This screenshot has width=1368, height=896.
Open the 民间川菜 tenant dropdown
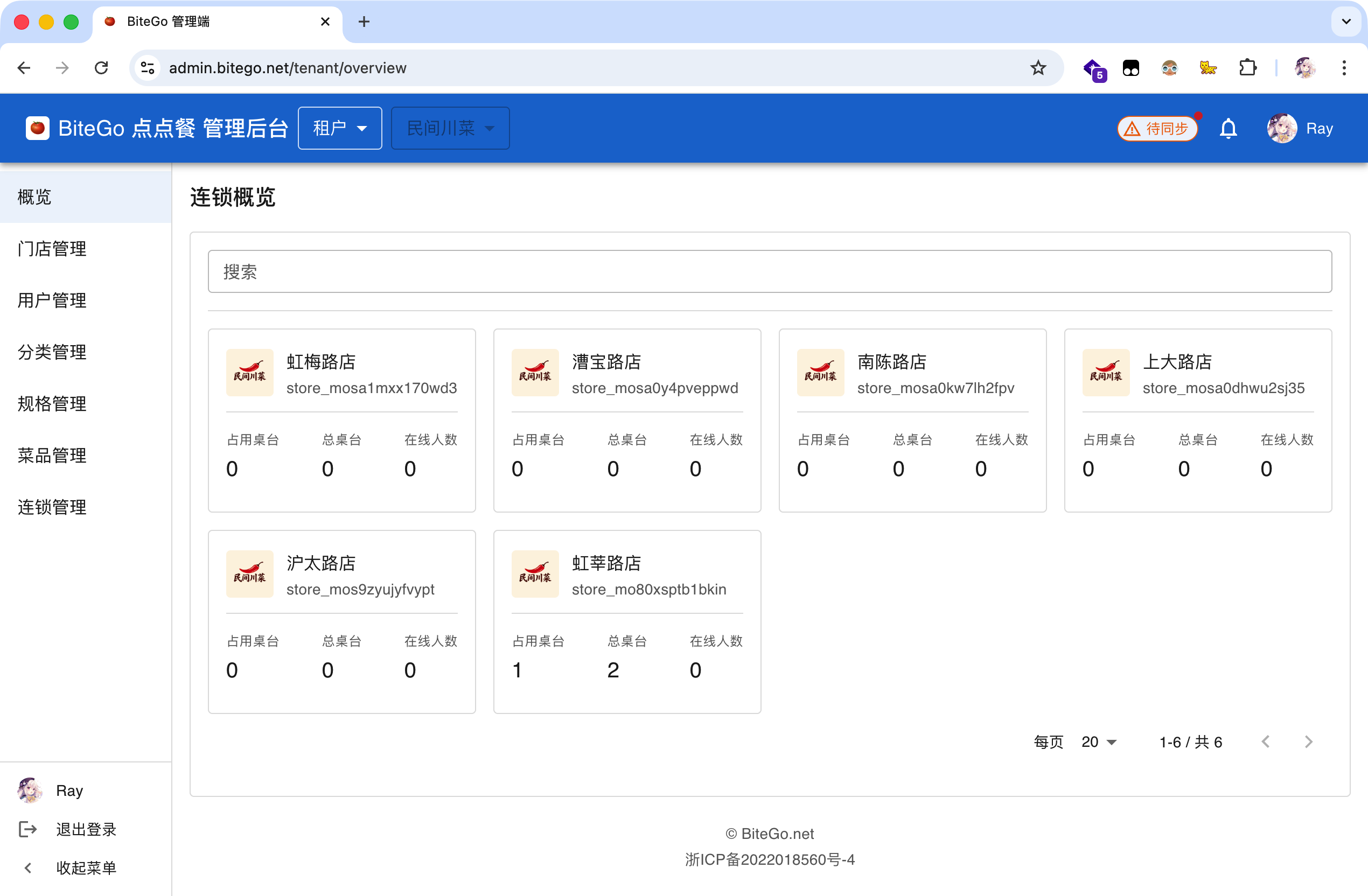point(450,128)
